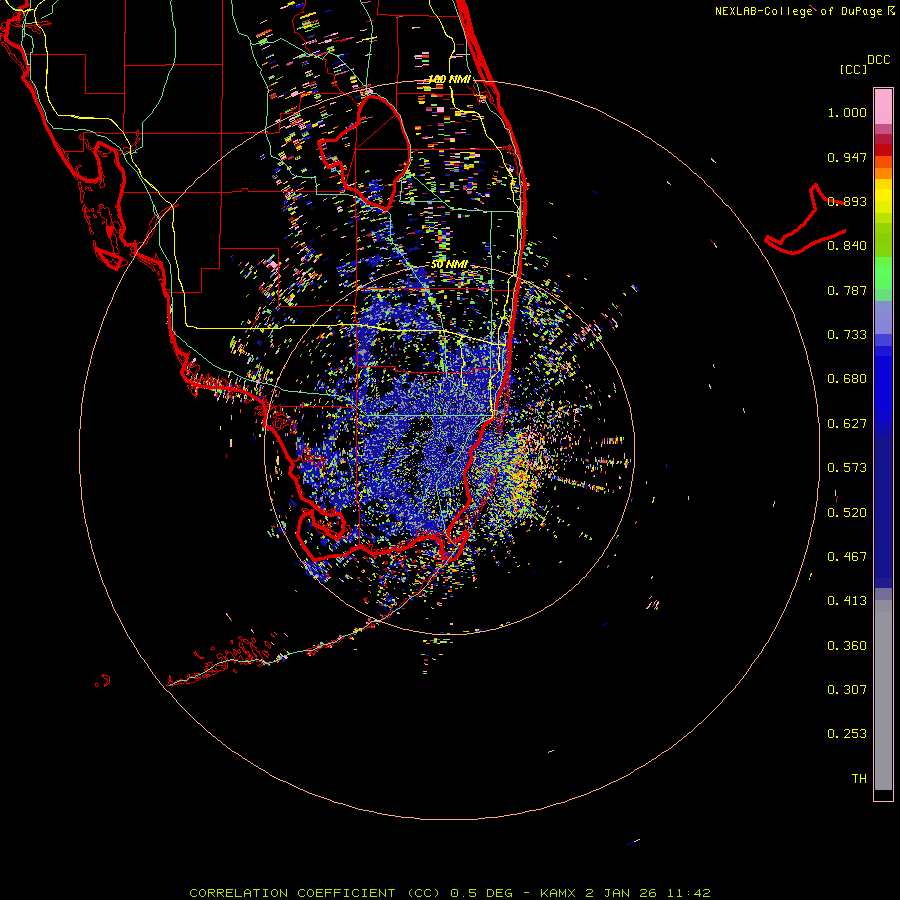The image size is (900, 900).
Task: Click the 0.947 color scale value
Action: pos(847,157)
